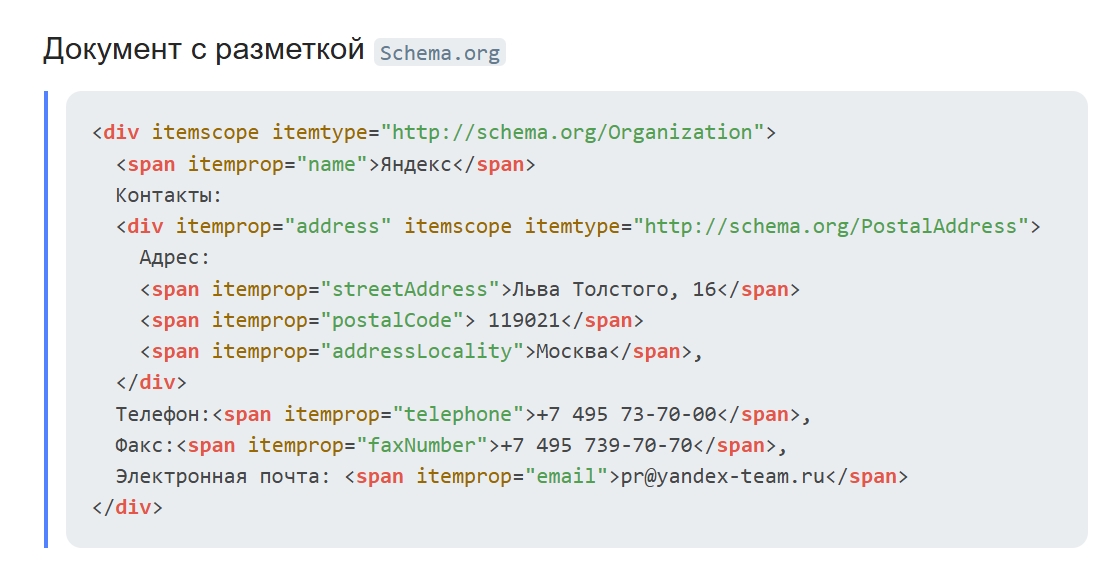The image size is (1120, 586).
Task: Click the heading text "Документ с разметкой"
Action: click(x=203, y=50)
